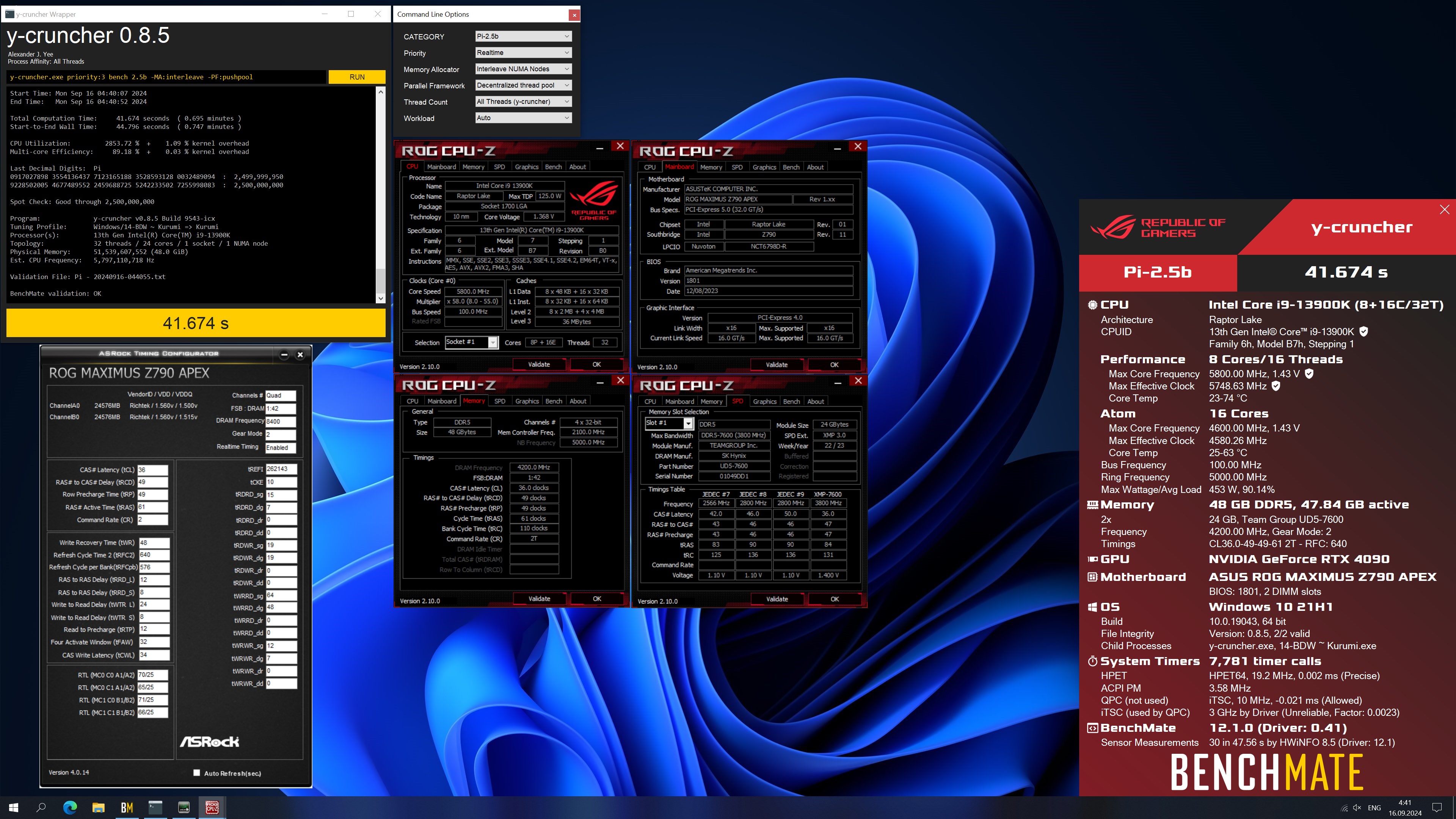Click the Max Core Frequency verified shield
Screen dimensions: 1456x819
pos(1310,373)
